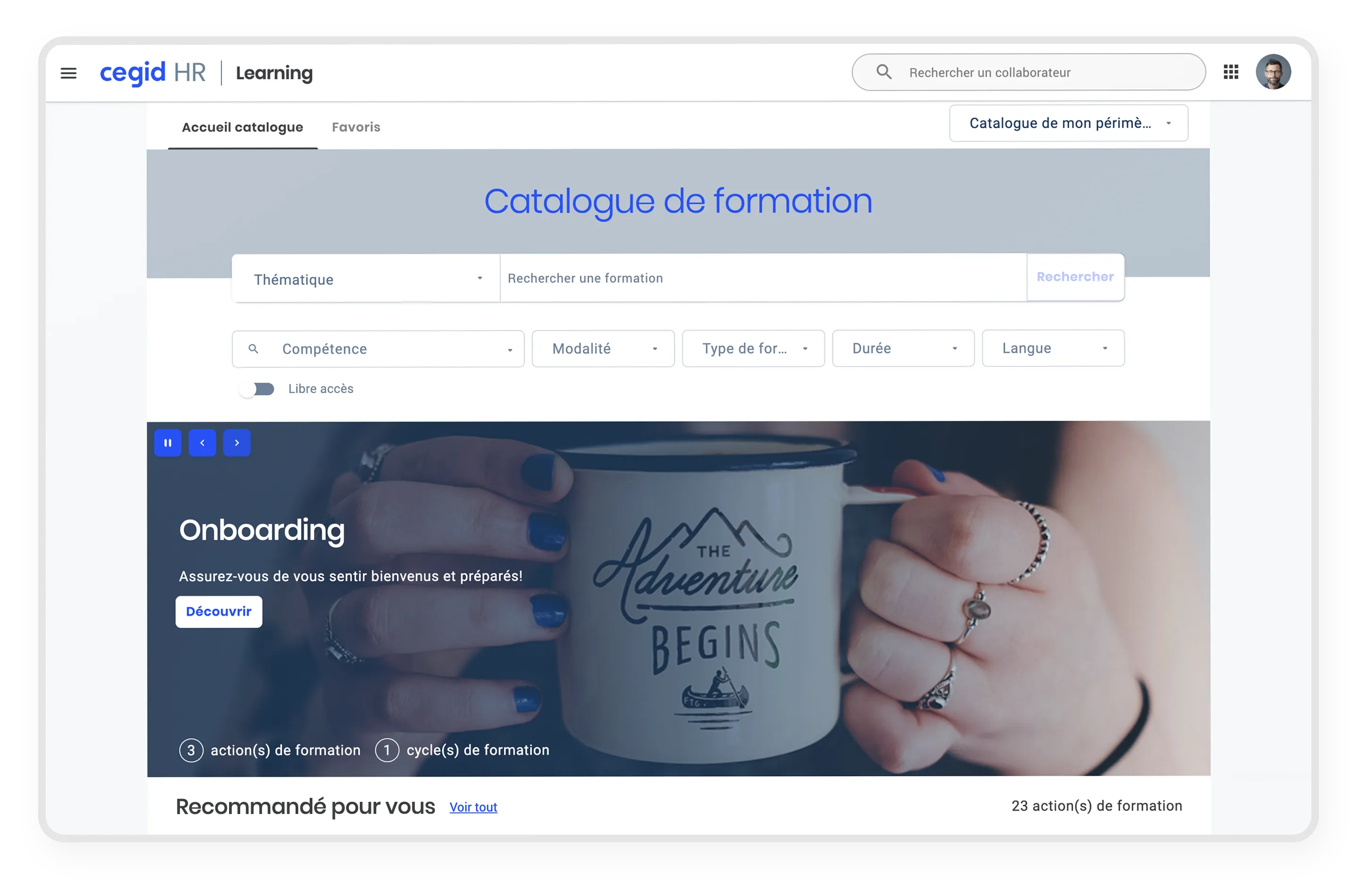Follow the Voir tout link

pos(473,807)
